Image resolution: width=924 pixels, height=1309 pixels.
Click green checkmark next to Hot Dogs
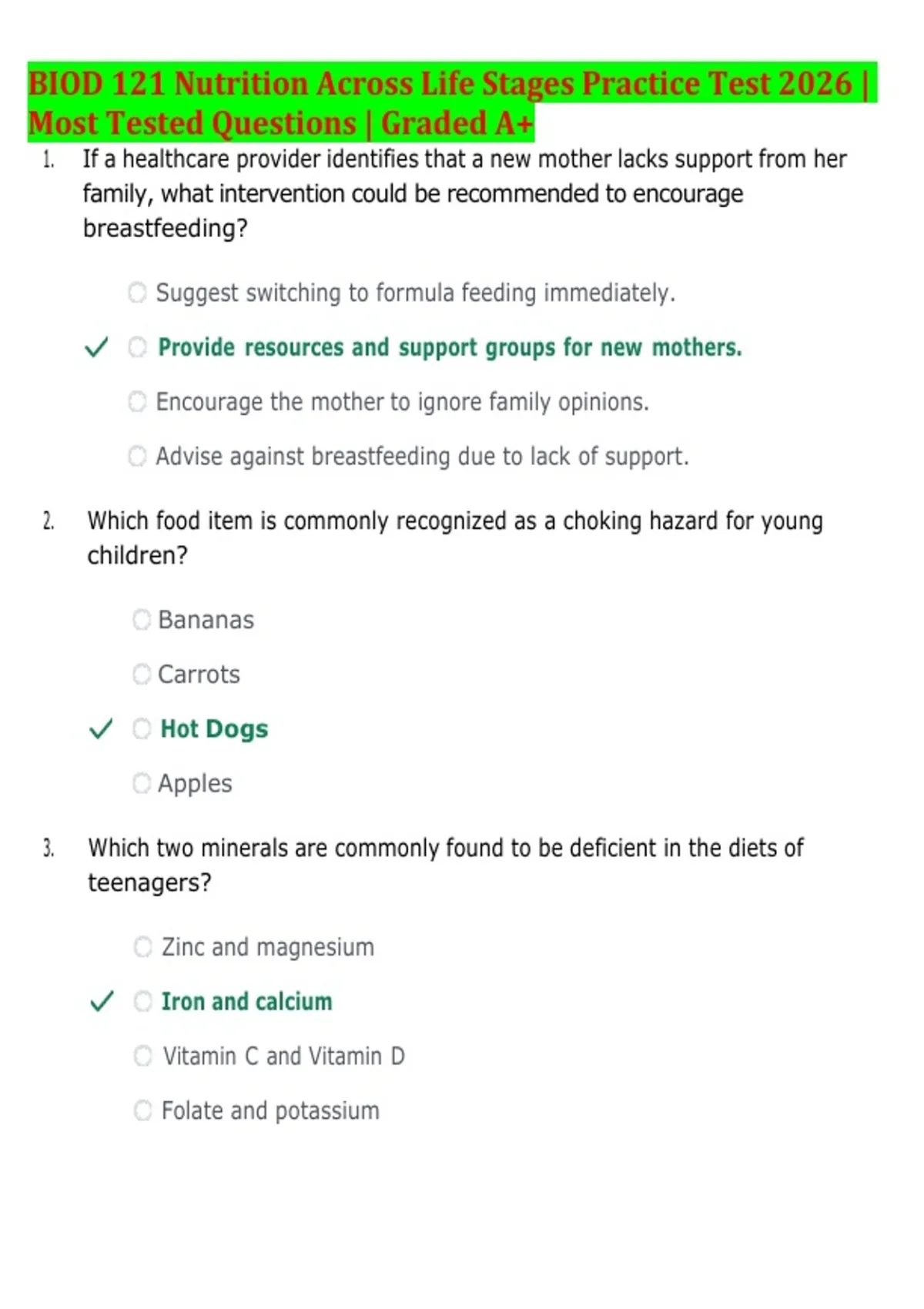point(101,728)
